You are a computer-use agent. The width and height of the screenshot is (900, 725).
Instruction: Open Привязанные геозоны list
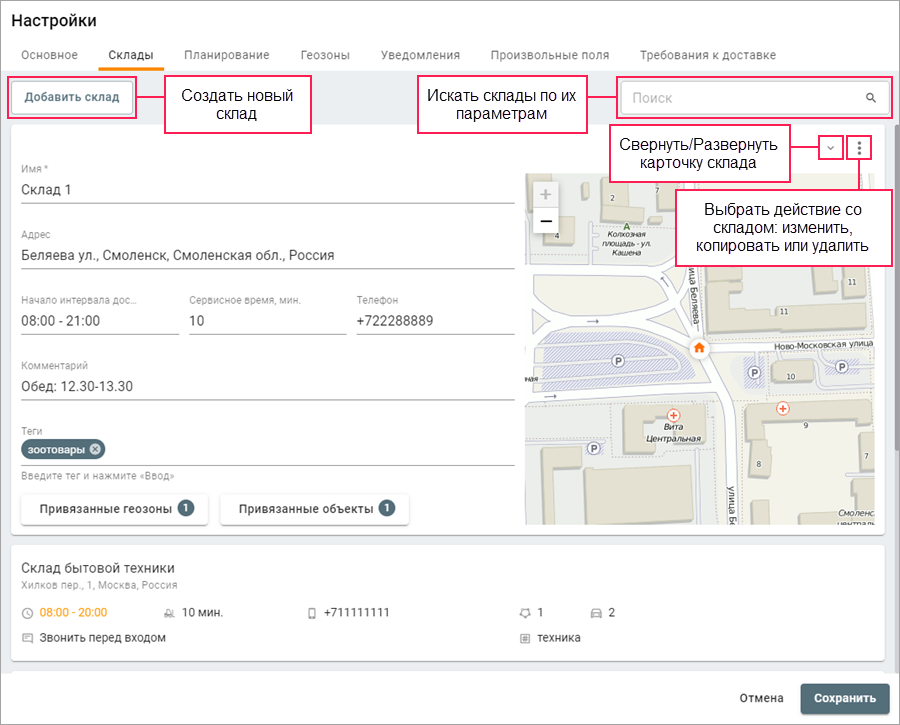115,509
